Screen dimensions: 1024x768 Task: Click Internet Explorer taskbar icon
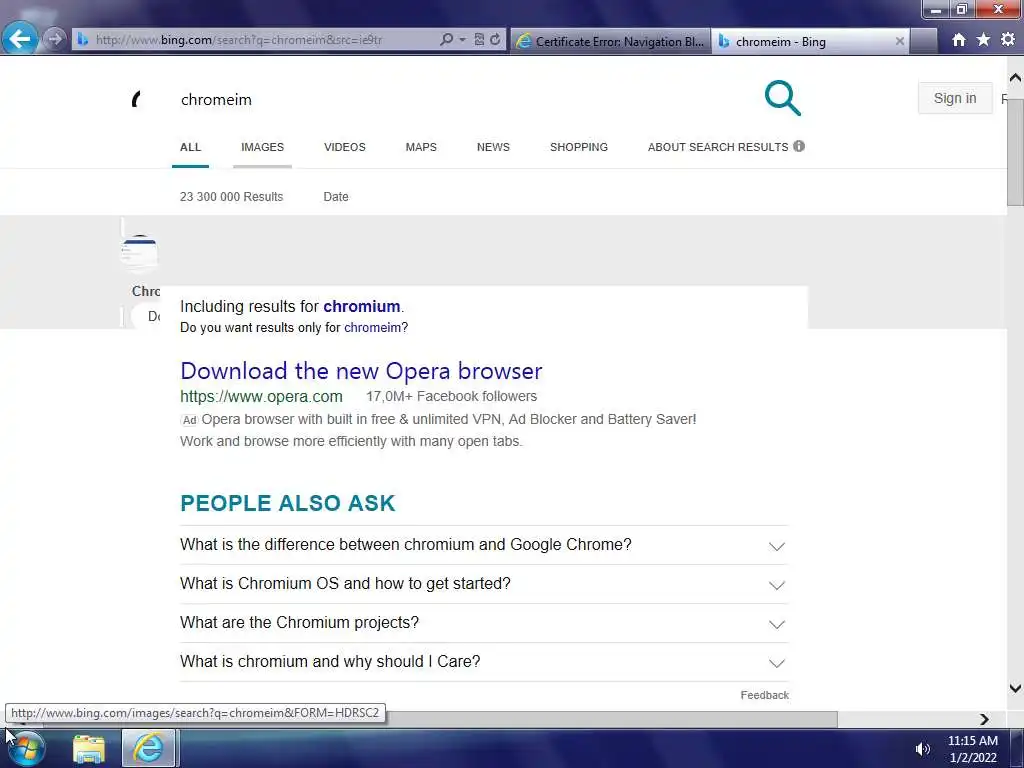(148, 748)
